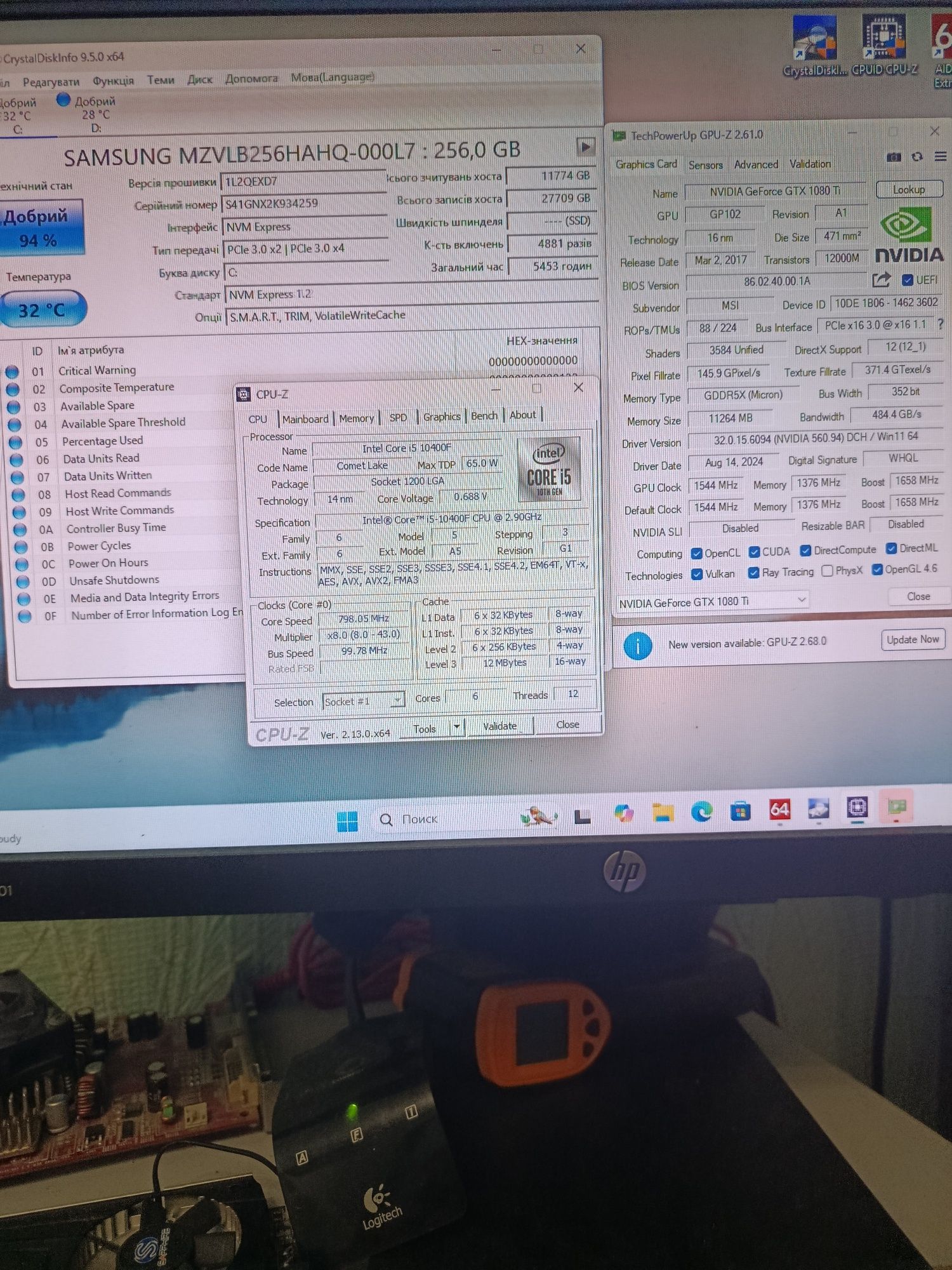
Task: Open SPD tab in CPU-Z
Action: (x=398, y=417)
